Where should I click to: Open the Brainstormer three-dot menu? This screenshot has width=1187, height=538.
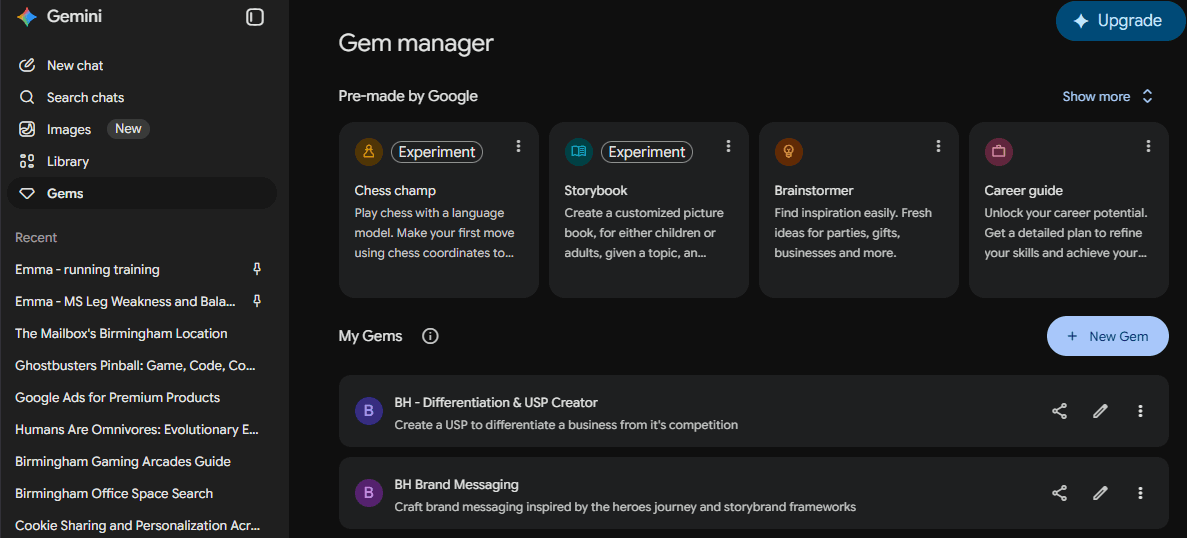(x=939, y=146)
